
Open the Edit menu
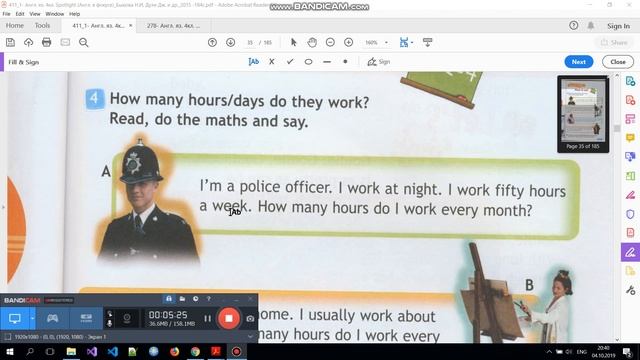click(20, 14)
